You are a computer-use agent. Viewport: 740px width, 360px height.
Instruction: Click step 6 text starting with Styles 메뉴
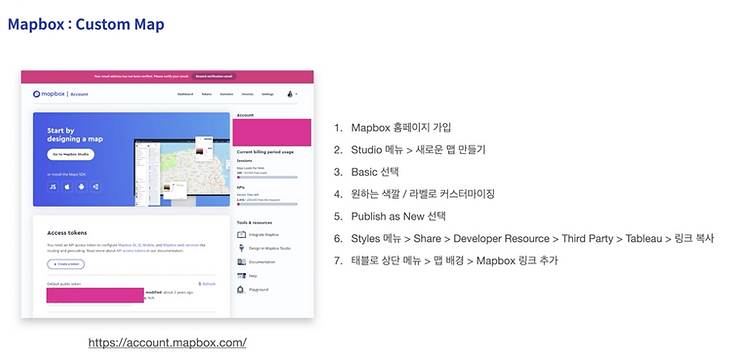(532, 238)
